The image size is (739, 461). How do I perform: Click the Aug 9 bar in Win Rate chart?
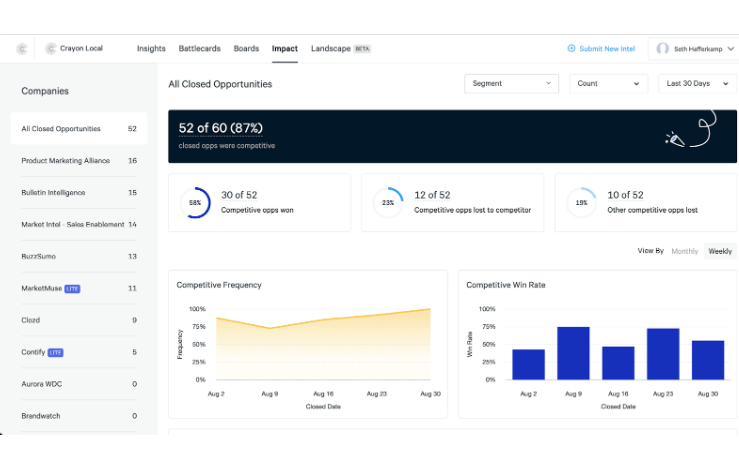pos(573,353)
